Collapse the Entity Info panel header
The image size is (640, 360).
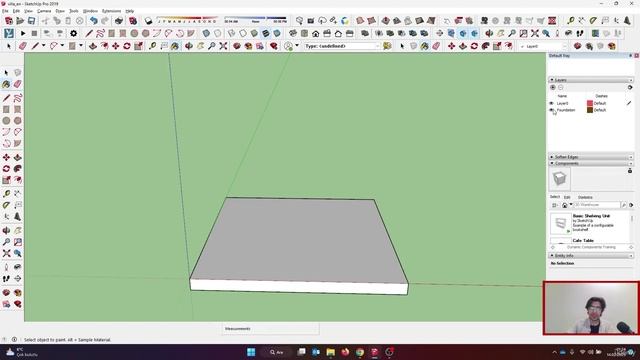tap(591, 256)
